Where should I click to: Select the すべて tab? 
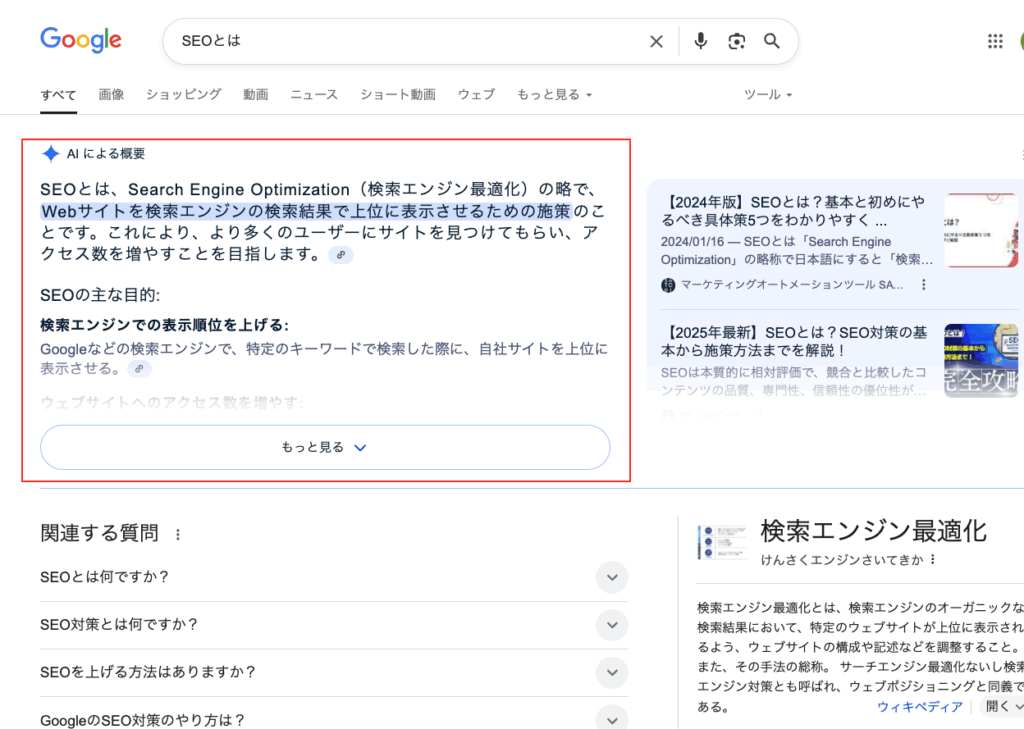coord(58,95)
